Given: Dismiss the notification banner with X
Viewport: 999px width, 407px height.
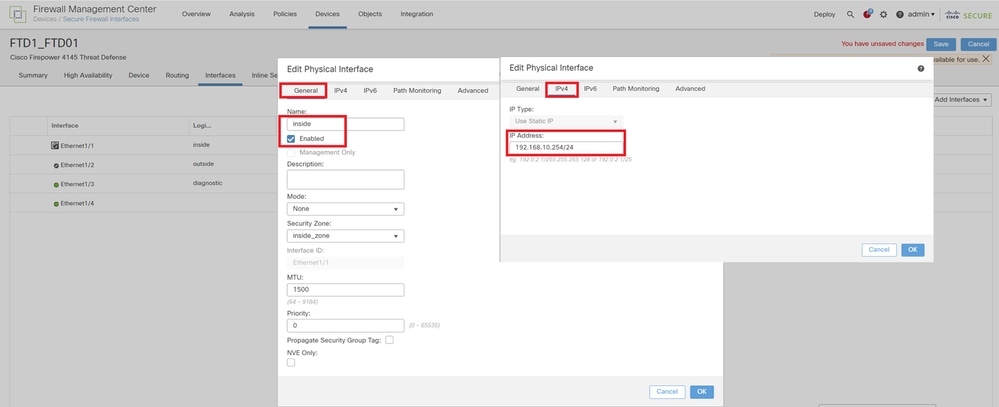Looking at the screenshot, I should (x=986, y=59).
